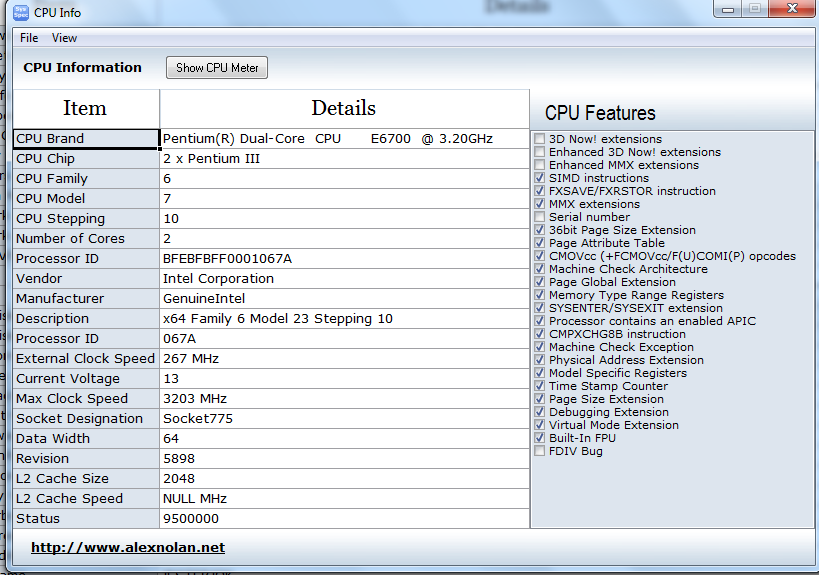The image size is (819, 575).
Task: Toggle Processor contains an enabled APIC checkbox
Action: point(540,321)
